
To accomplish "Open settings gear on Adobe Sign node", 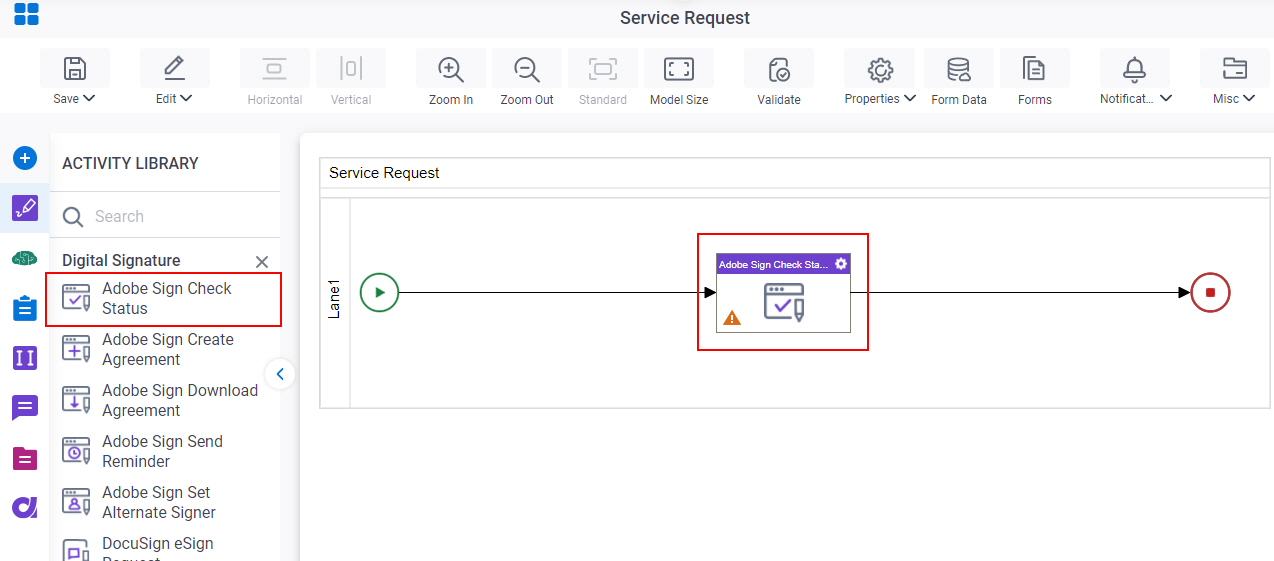I will pyautogui.click(x=841, y=264).
